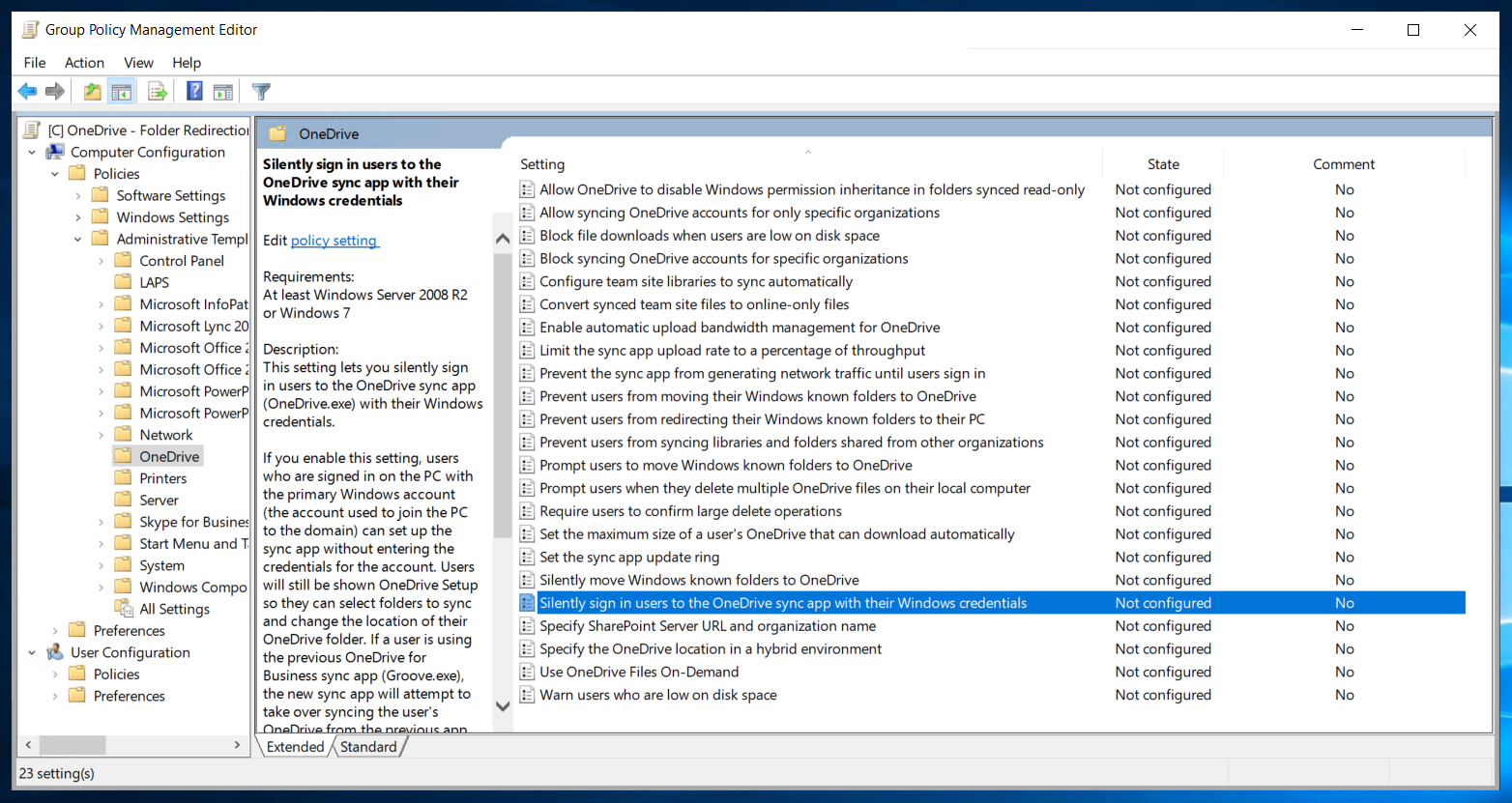Expand the Control Panel folder
This screenshot has width=1512, height=803.
click(102, 261)
